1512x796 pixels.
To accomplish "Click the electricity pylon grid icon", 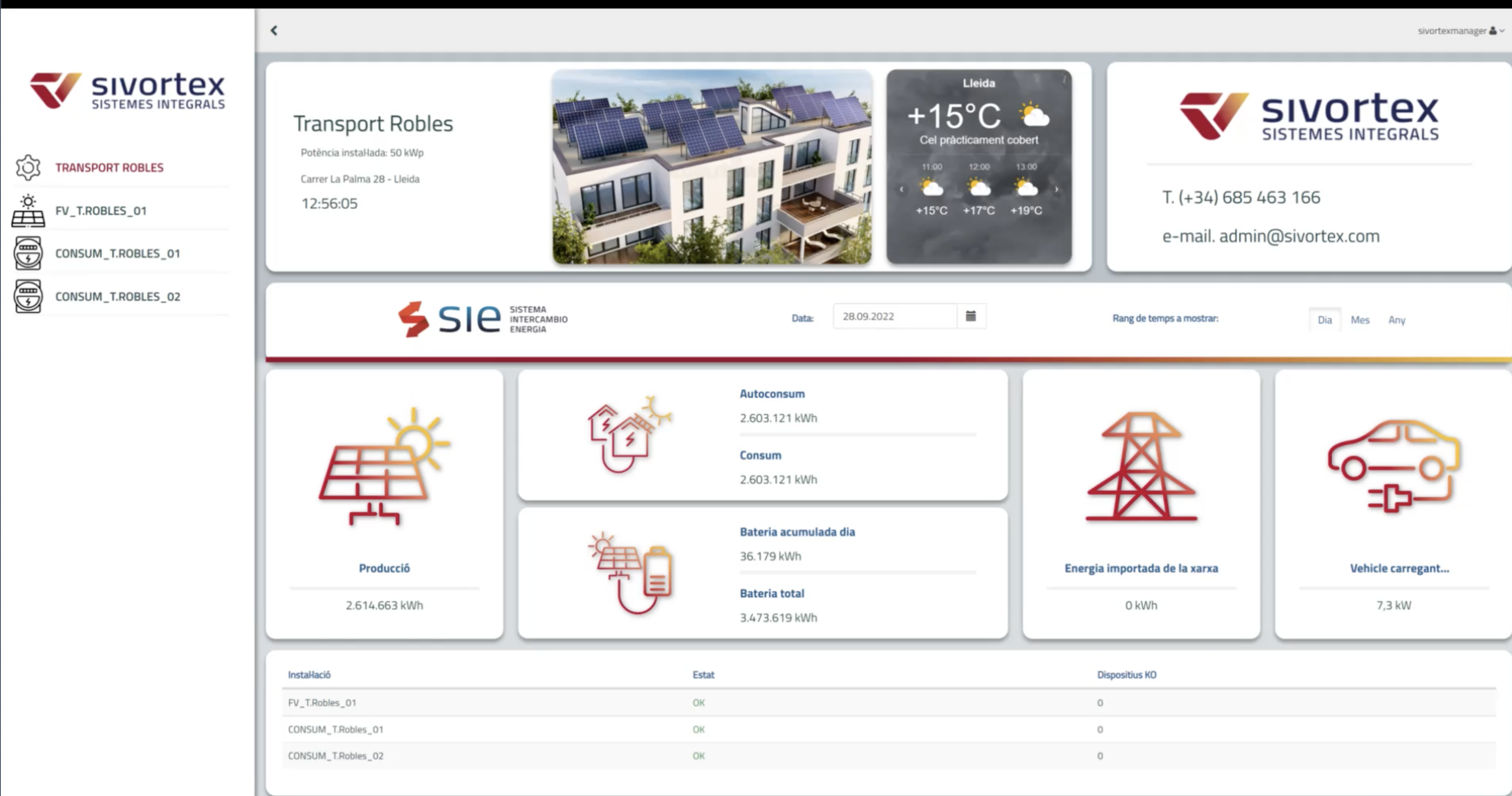I will (1141, 466).
